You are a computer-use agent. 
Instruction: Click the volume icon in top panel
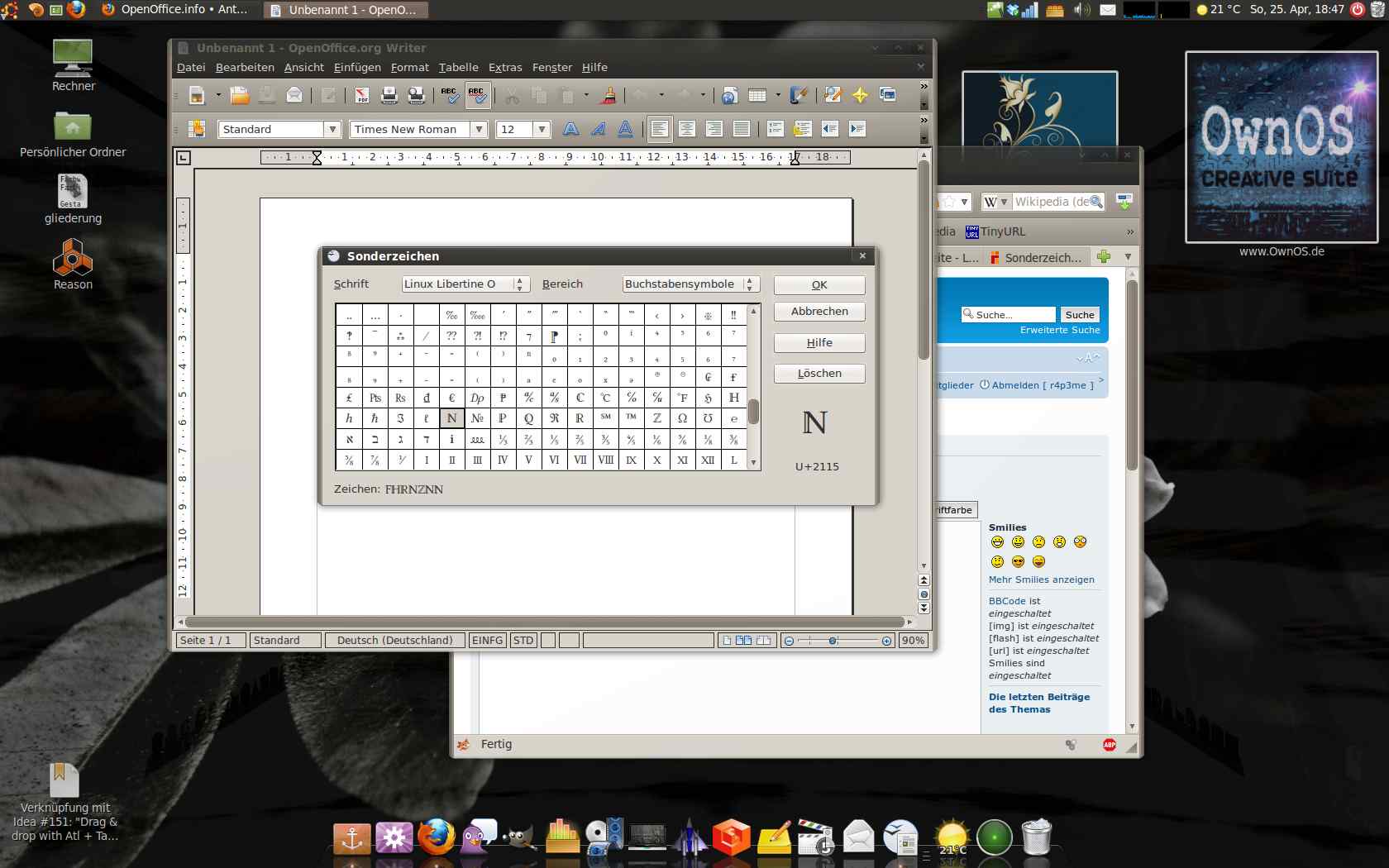(x=1081, y=10)
